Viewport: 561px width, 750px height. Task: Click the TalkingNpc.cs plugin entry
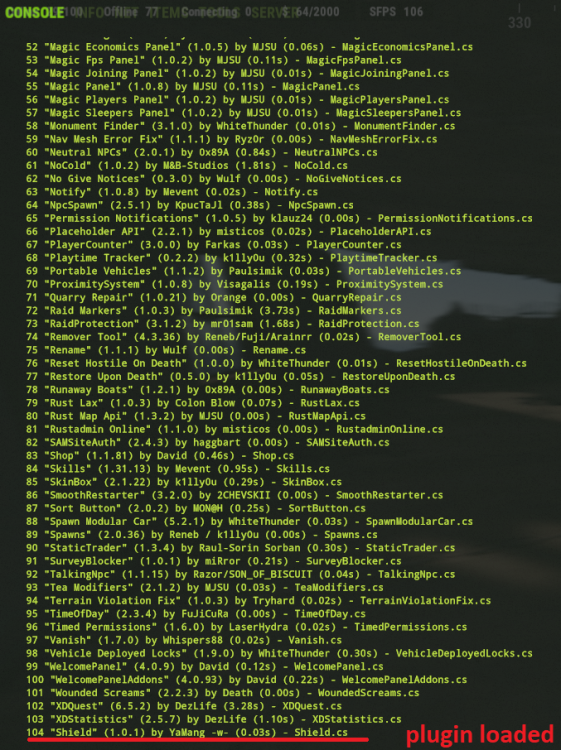[417, 574]
